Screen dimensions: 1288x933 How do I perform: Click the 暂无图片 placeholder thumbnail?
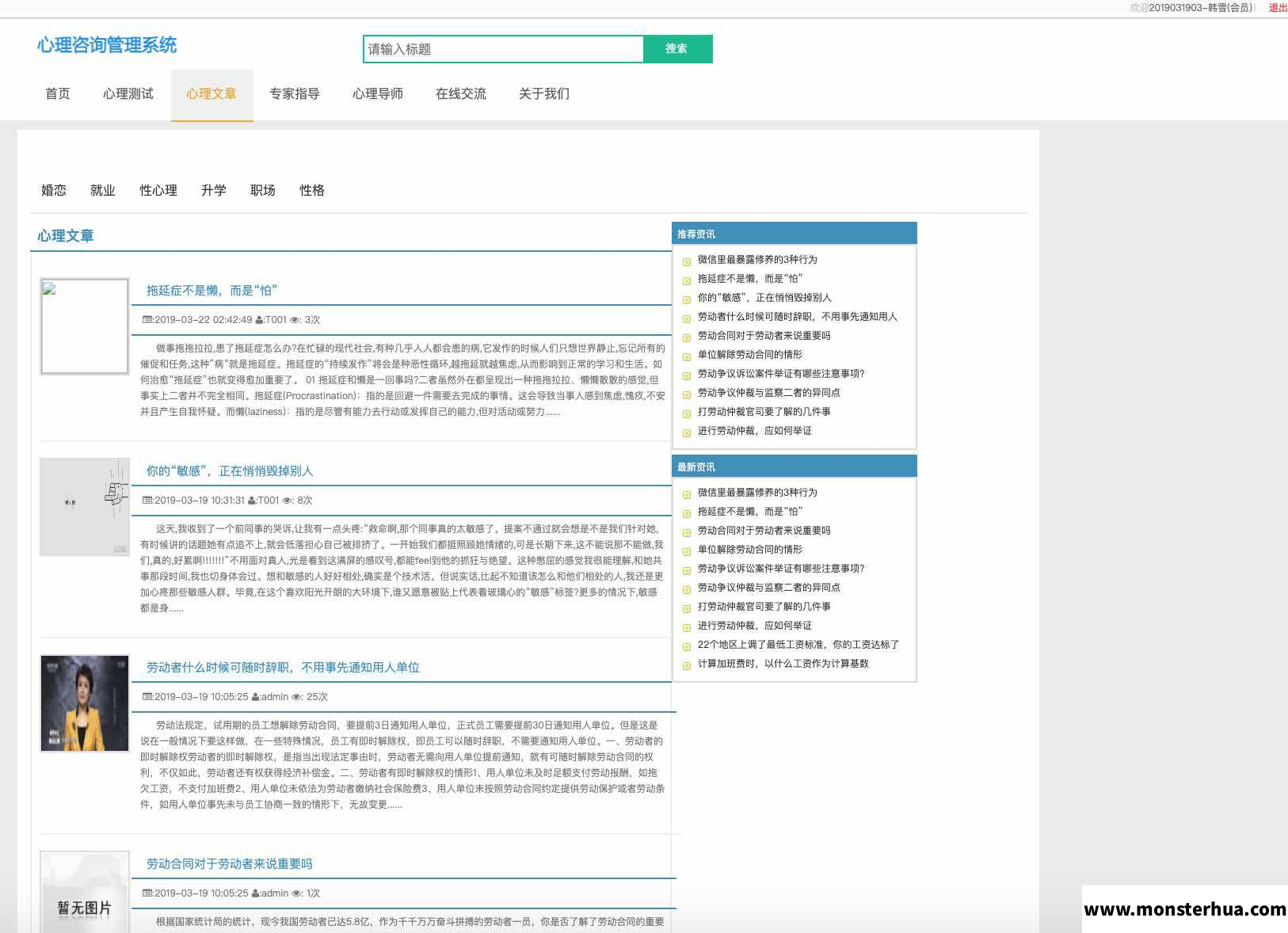(x=85, y=893)
